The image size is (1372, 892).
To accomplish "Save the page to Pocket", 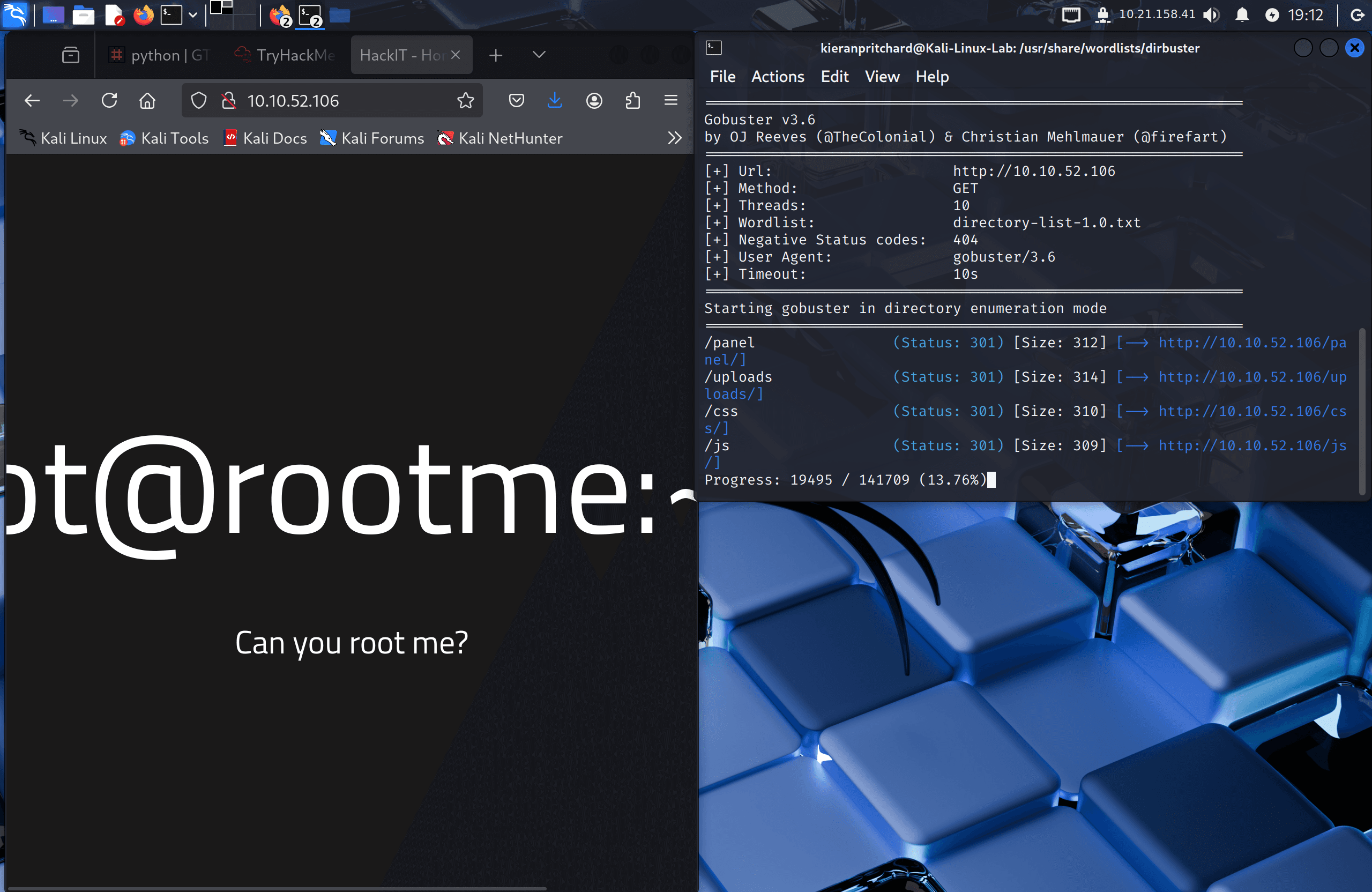I will 517,101.
